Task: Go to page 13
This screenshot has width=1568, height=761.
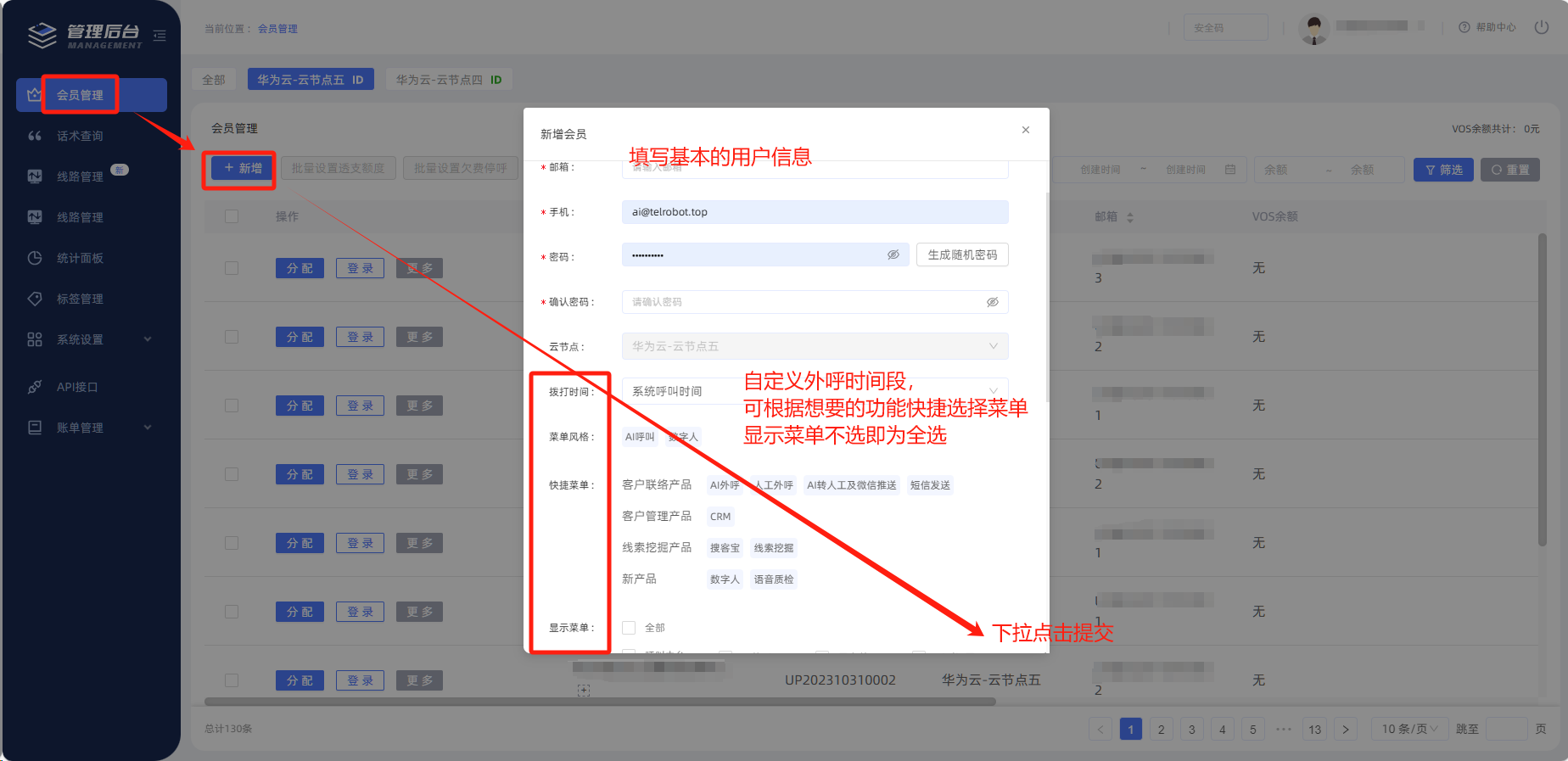Action: [1314, 729]
